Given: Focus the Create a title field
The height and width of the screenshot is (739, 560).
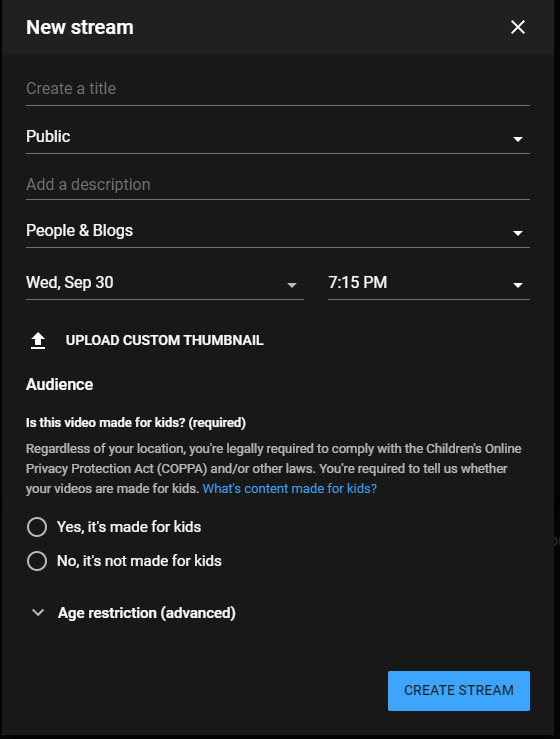Looking at the screenshot, I should 278,90.
